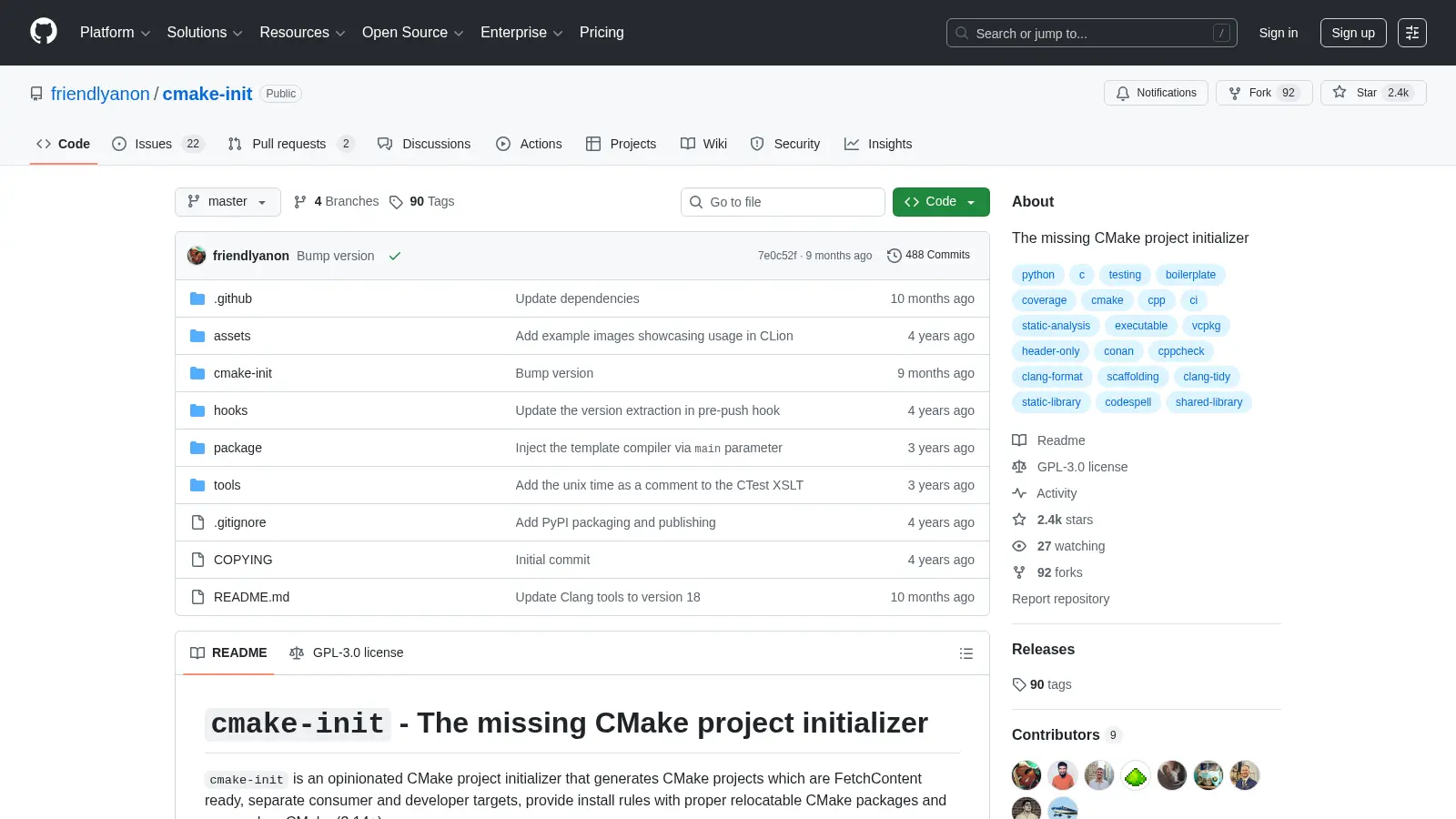Screen dimensions: 1456x819
Task: Click the fork icon in Fork button
Action: pos(1235,93)
